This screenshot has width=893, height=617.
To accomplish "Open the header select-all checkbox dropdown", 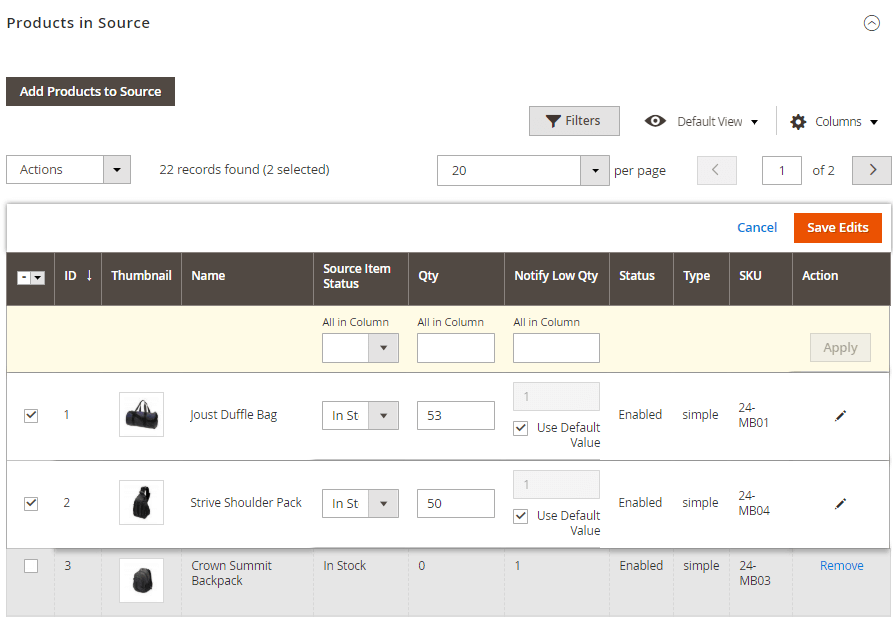I will tap(38, 277).
